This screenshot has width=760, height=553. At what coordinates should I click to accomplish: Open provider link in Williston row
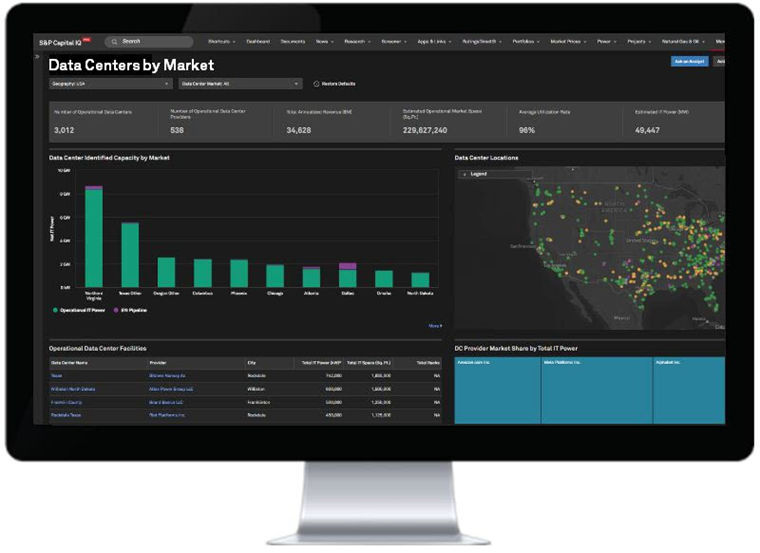171,389
